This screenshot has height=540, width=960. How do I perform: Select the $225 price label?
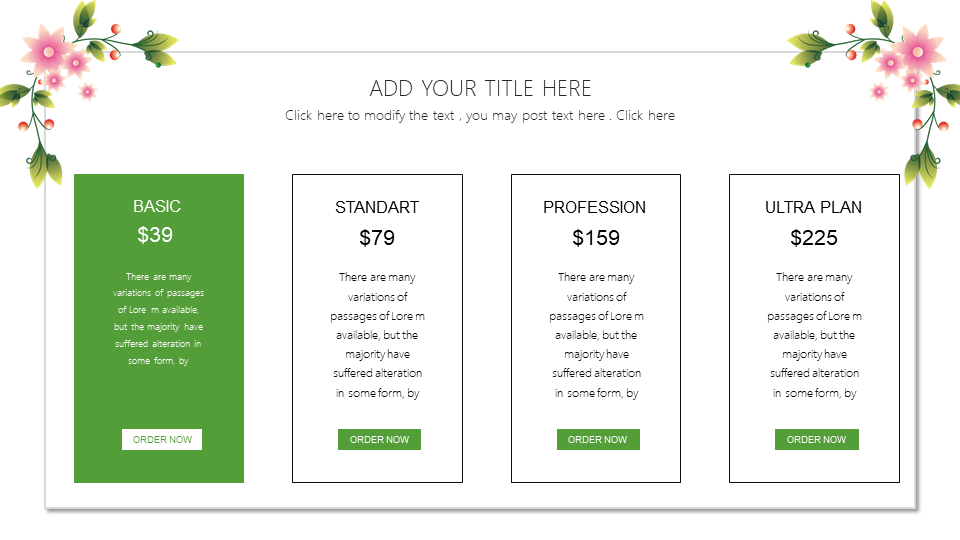pyautogui.click(x=814, y=238)
